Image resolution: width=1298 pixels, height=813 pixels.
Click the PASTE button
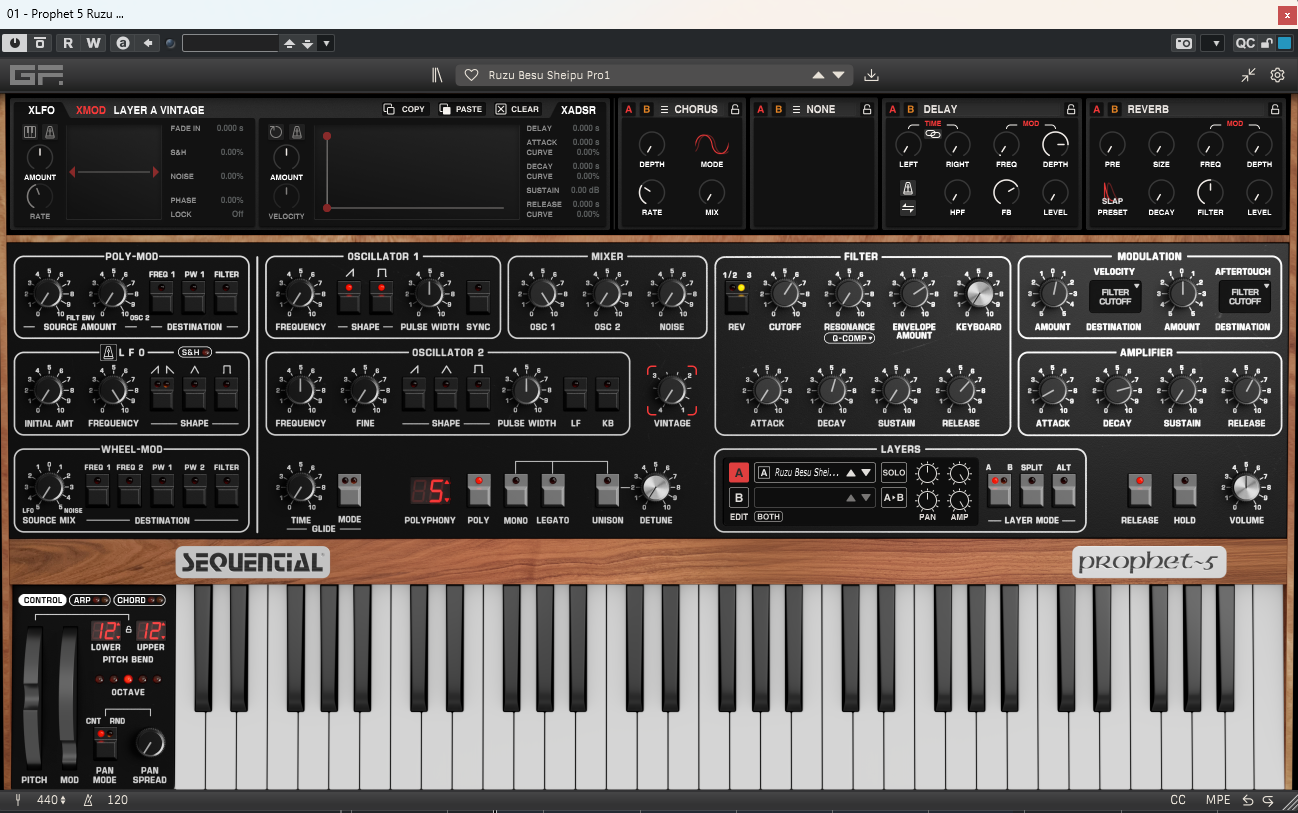point(461,109)
